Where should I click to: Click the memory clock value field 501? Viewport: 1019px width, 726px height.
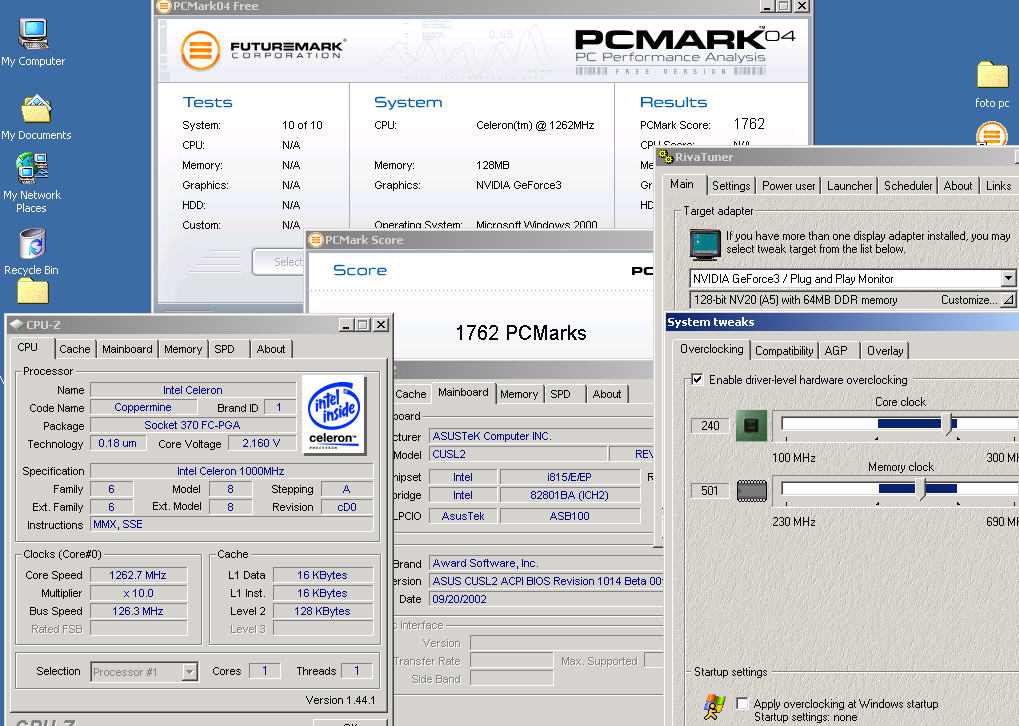pyautogui.click(x=710, y=490)
